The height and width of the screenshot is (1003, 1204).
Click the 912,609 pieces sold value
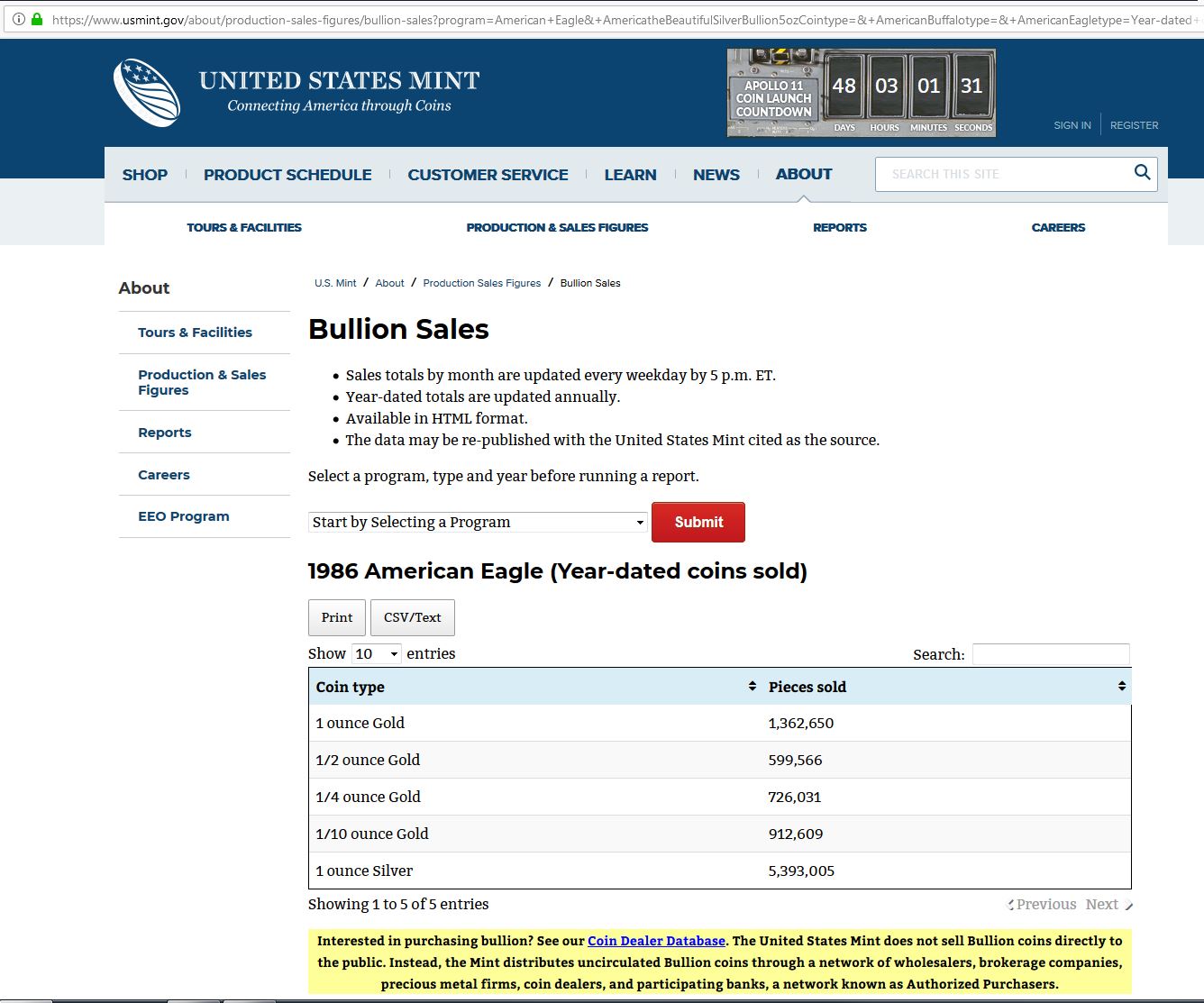(x=796, y=834)
